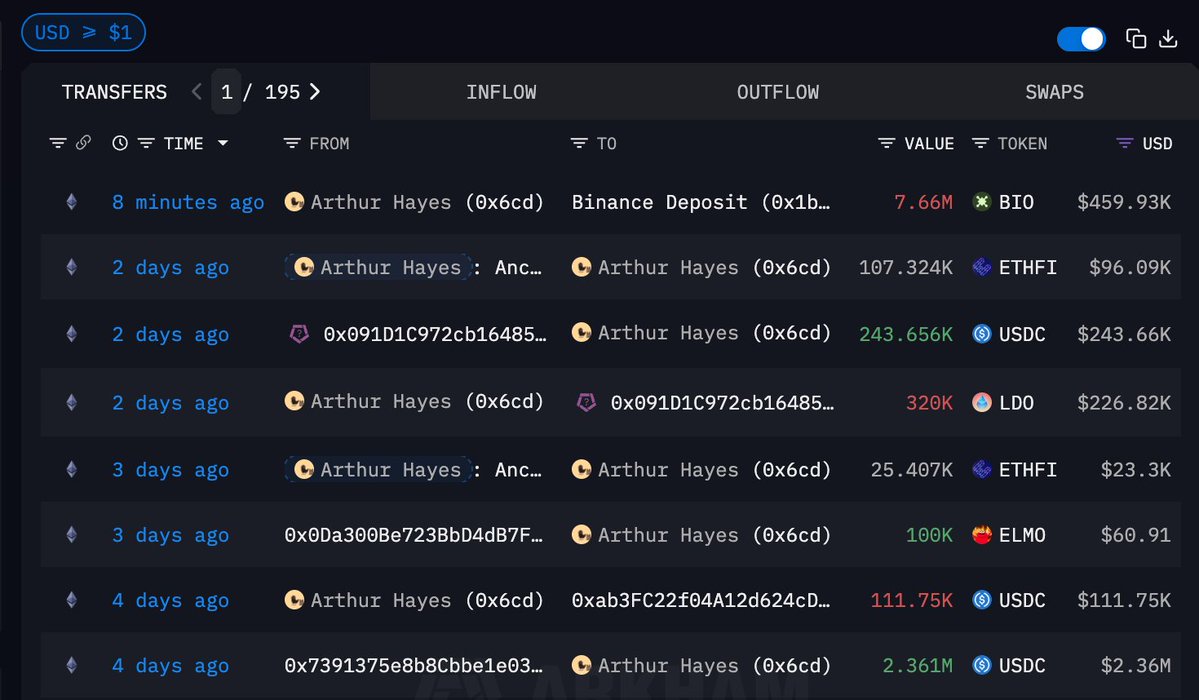Click Arthur Hayes avatar in ELMO row
The image size is (1199, 700).
(x=581, y=535)
